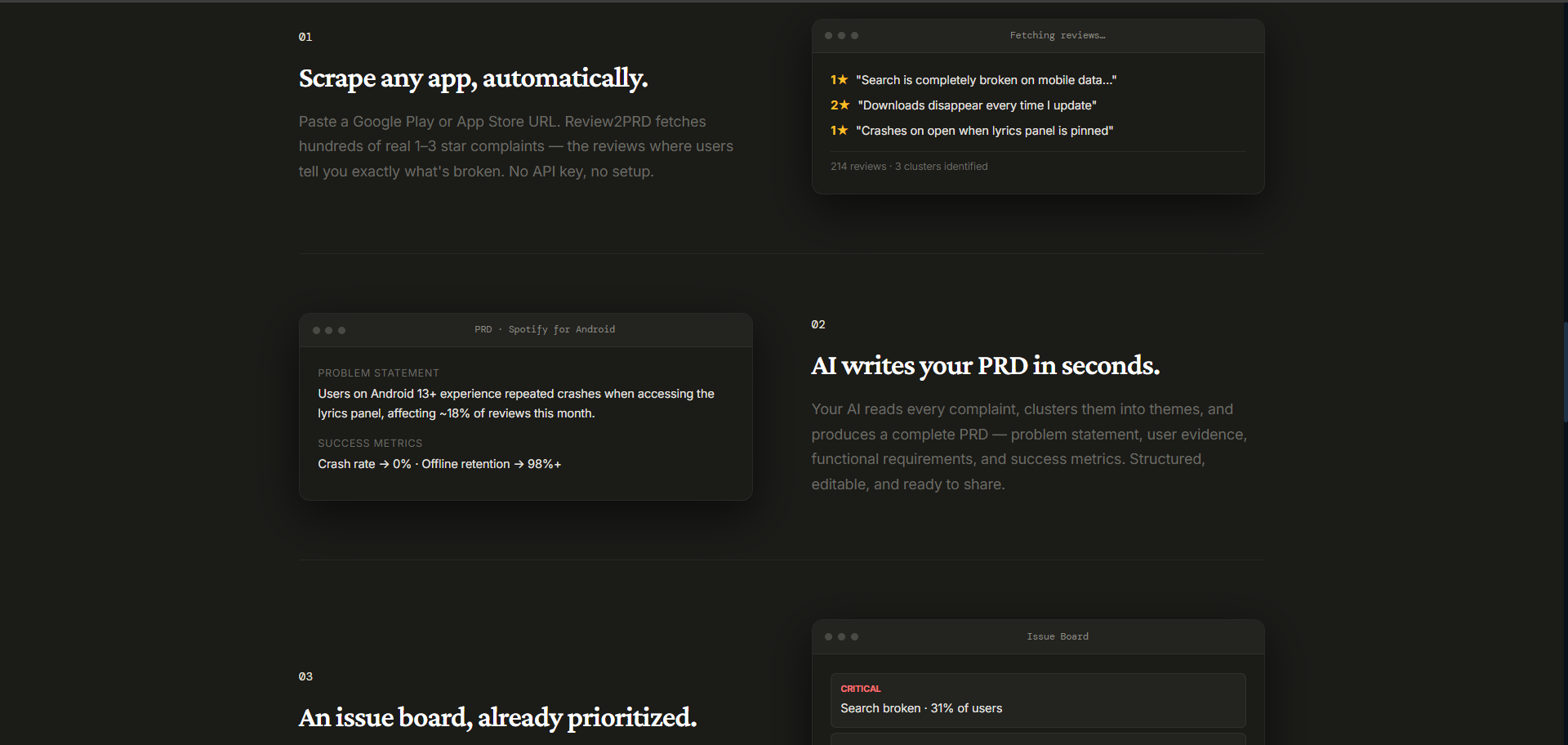Click the first traffic-light dot on Fetching reviews window
Screen dimensions: 1568x745
pyautogui.click(x=828, y=35)
